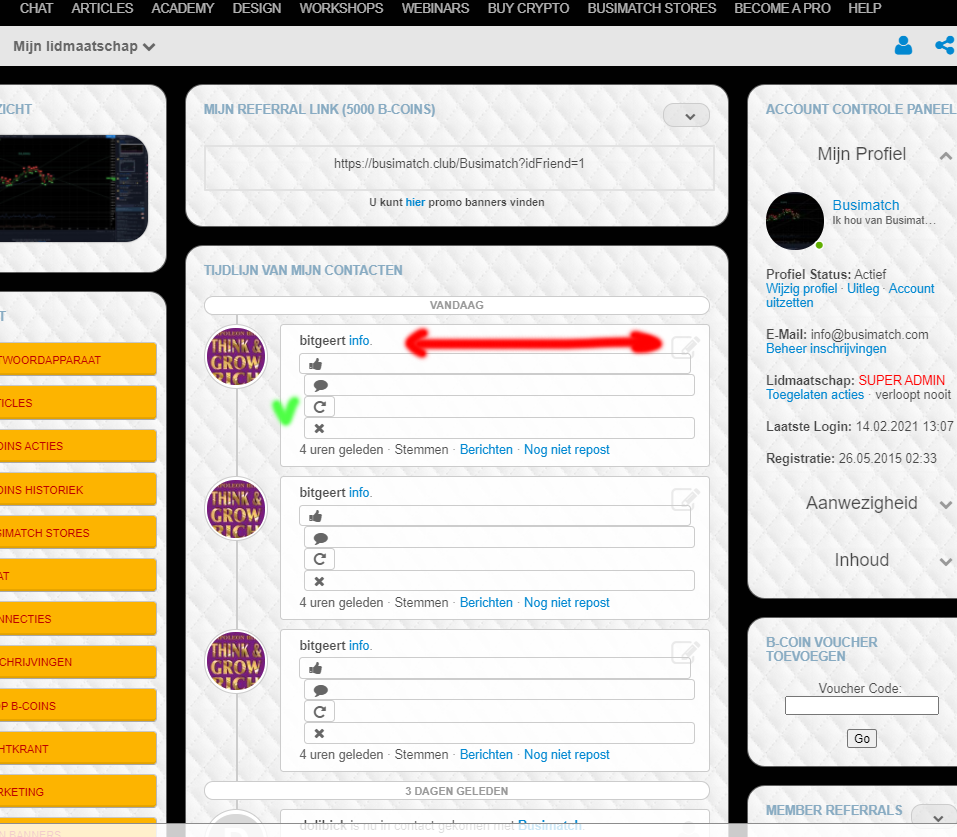Edit the top bitgeert post

685,347
